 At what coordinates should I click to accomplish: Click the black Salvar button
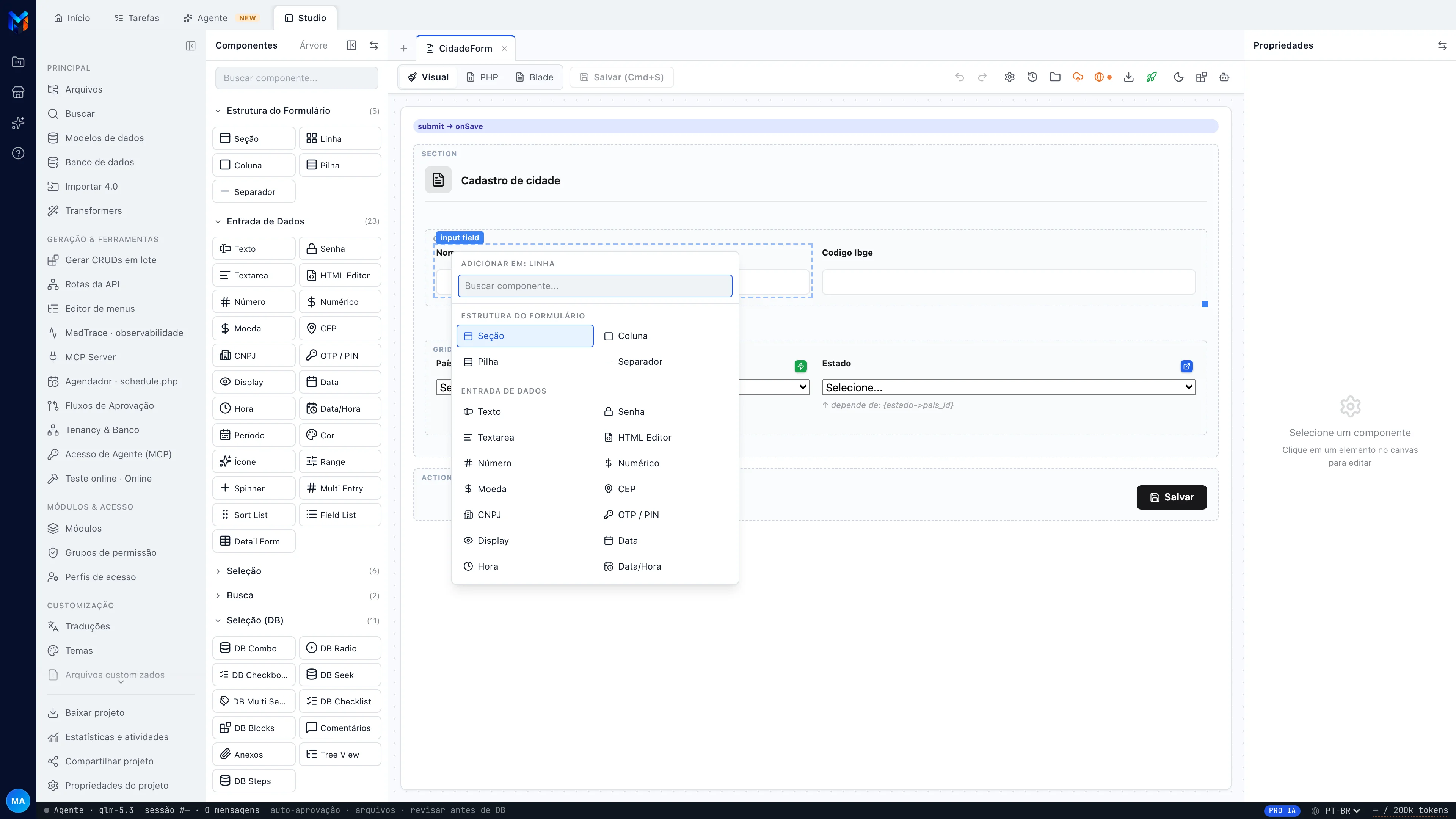tap(1172, 497)
